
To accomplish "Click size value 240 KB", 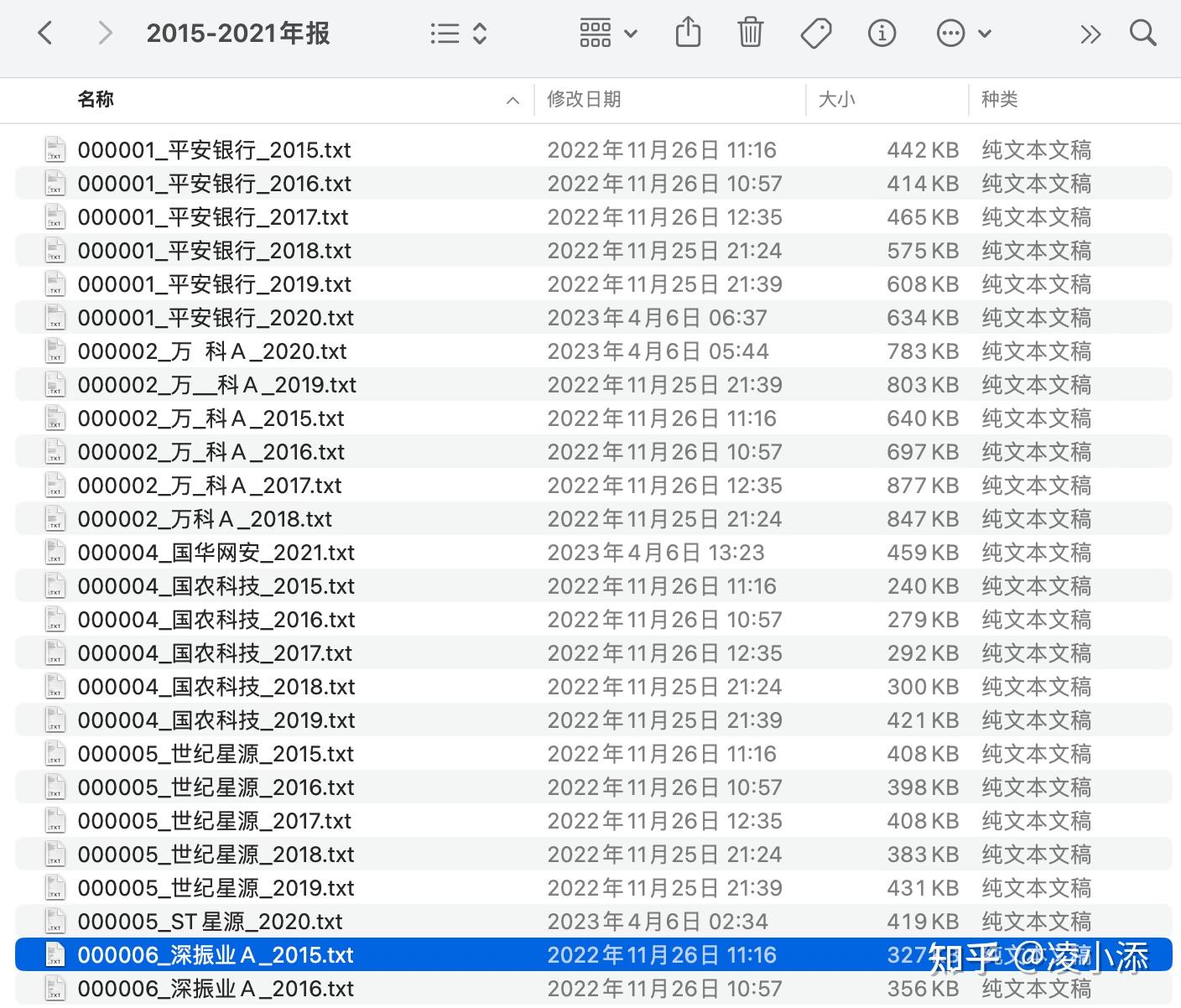I will 923,586.
